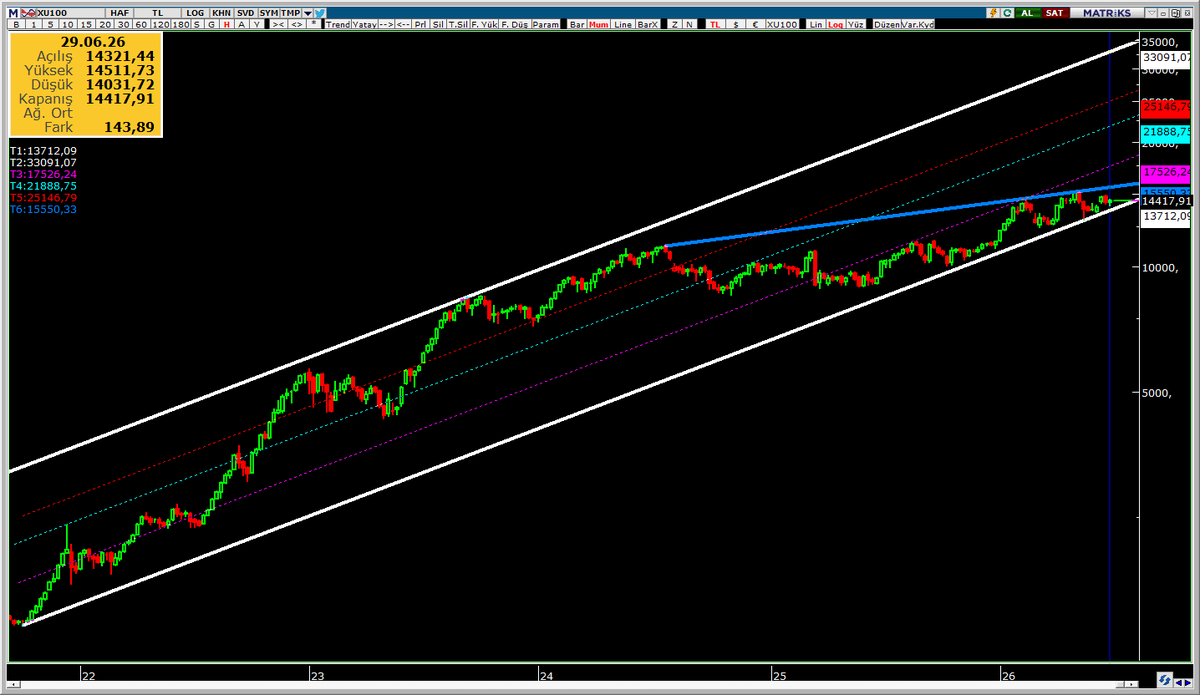
Task: Click the N toolbar button
Action: [690, 24]
